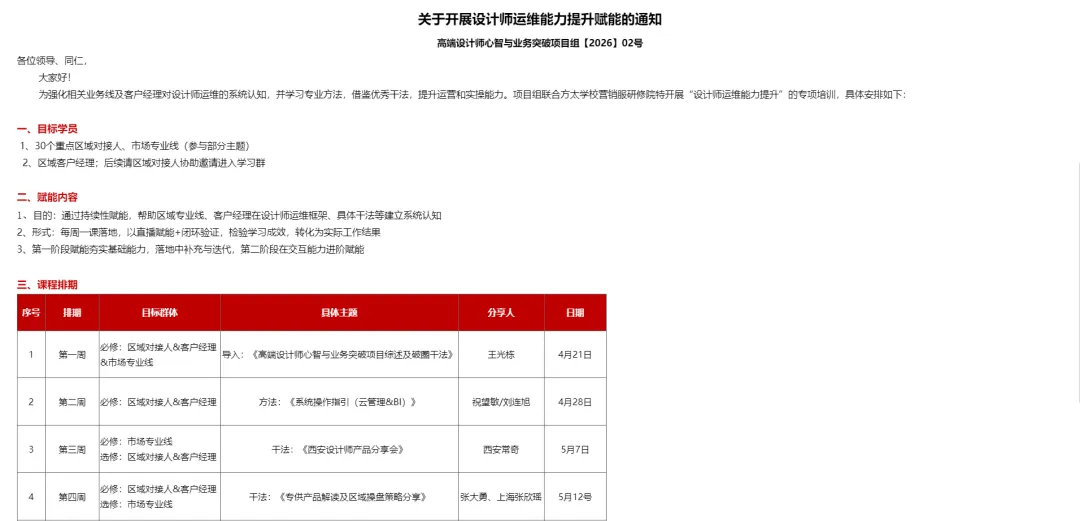The width and height of the screenshot is (1080, 521).
Task: Click the text '大家好！'
Action: pyautogui.click(x=54, y=77)
